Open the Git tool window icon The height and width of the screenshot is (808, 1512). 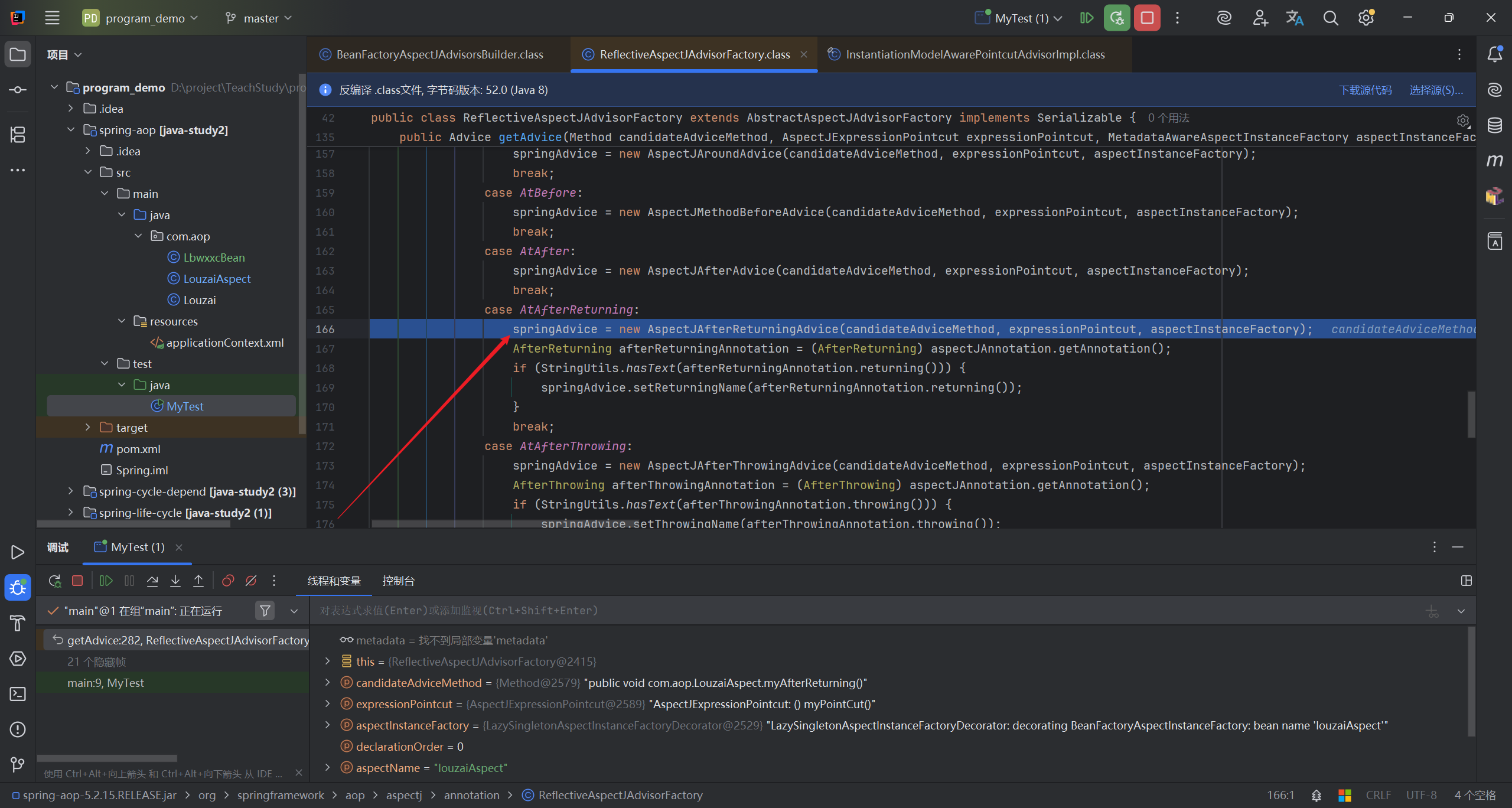click(18, 764)
